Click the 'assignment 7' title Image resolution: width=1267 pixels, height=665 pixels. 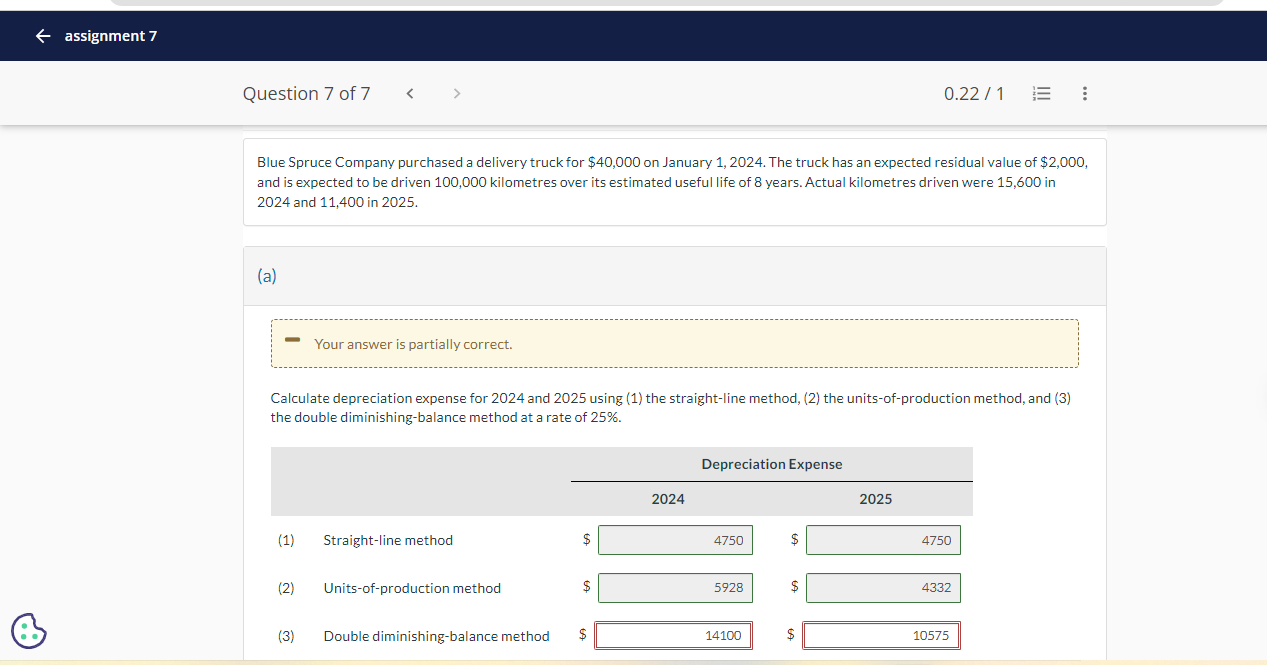click(x=111, y=36)
